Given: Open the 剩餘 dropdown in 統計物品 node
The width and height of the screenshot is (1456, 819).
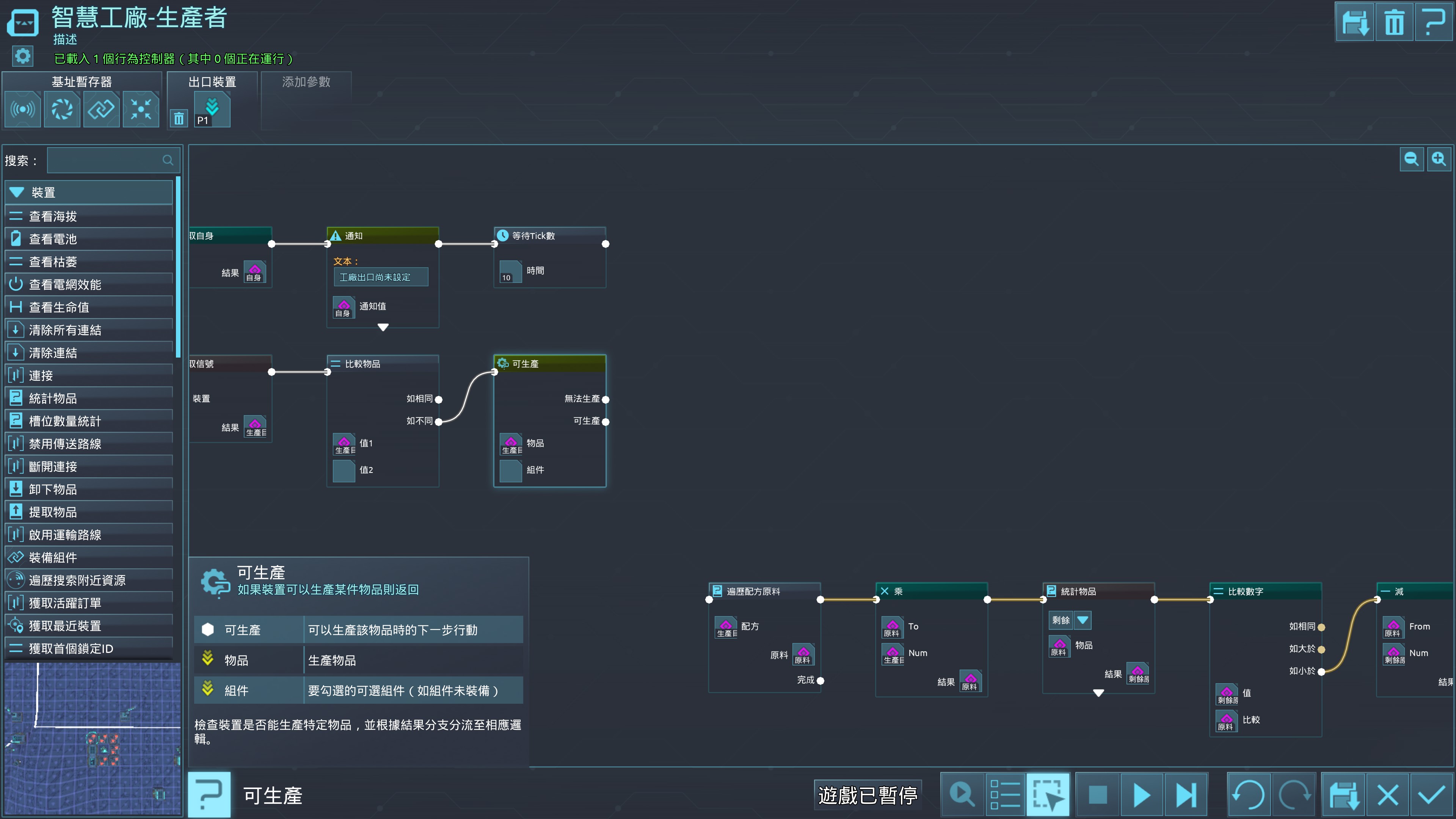Looking at the screenshot, I should (1083, 620).
